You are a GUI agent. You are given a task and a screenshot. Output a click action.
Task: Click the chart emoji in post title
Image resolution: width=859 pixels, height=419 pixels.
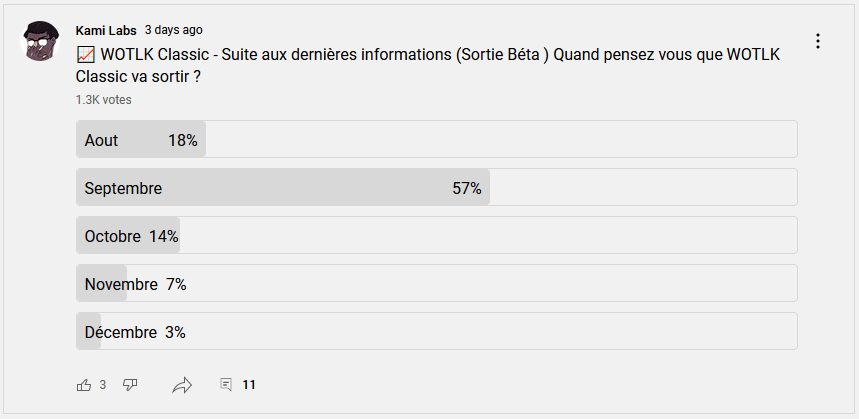86,54
